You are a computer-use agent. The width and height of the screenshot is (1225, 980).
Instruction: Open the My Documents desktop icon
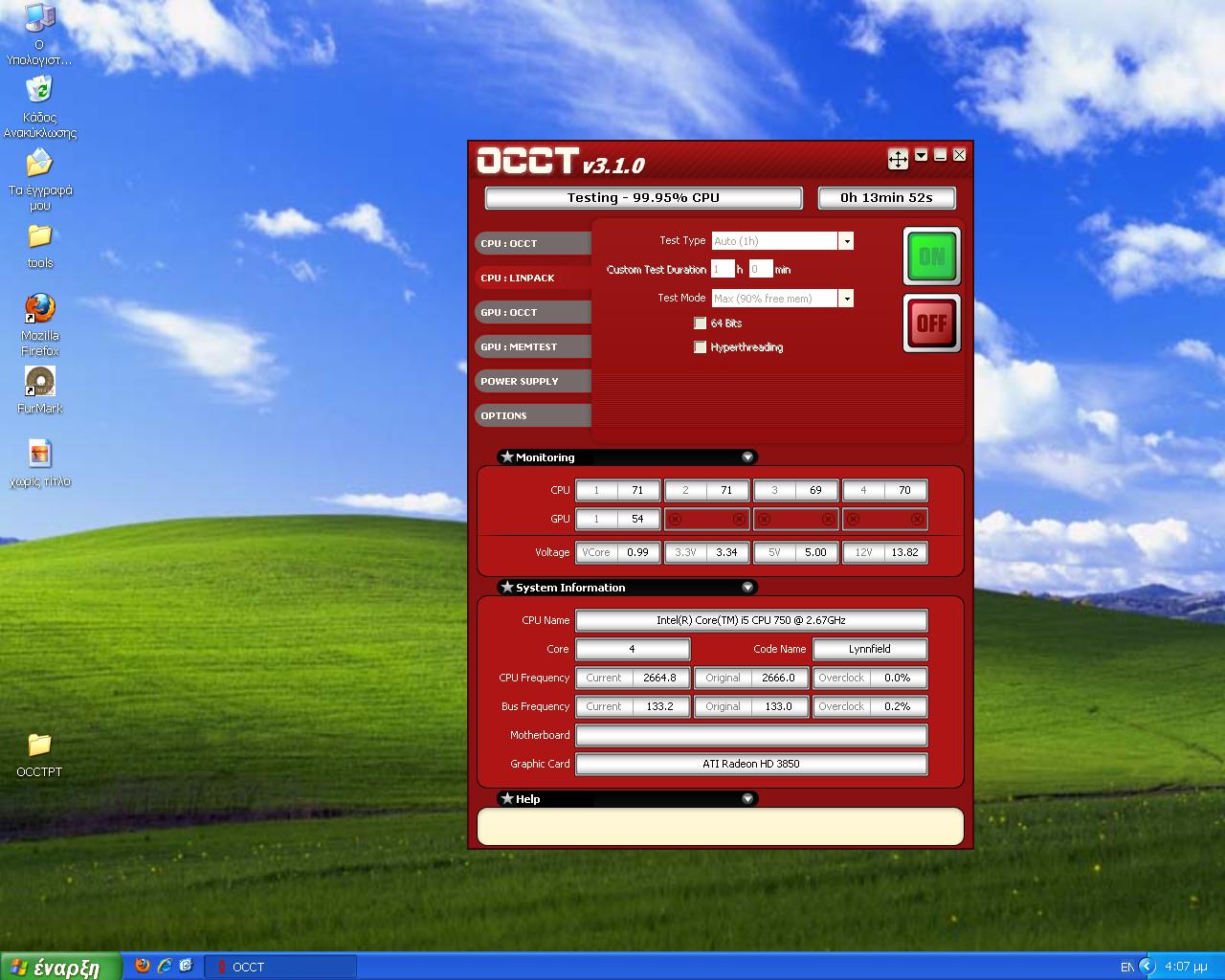click(x=39, y=180)
